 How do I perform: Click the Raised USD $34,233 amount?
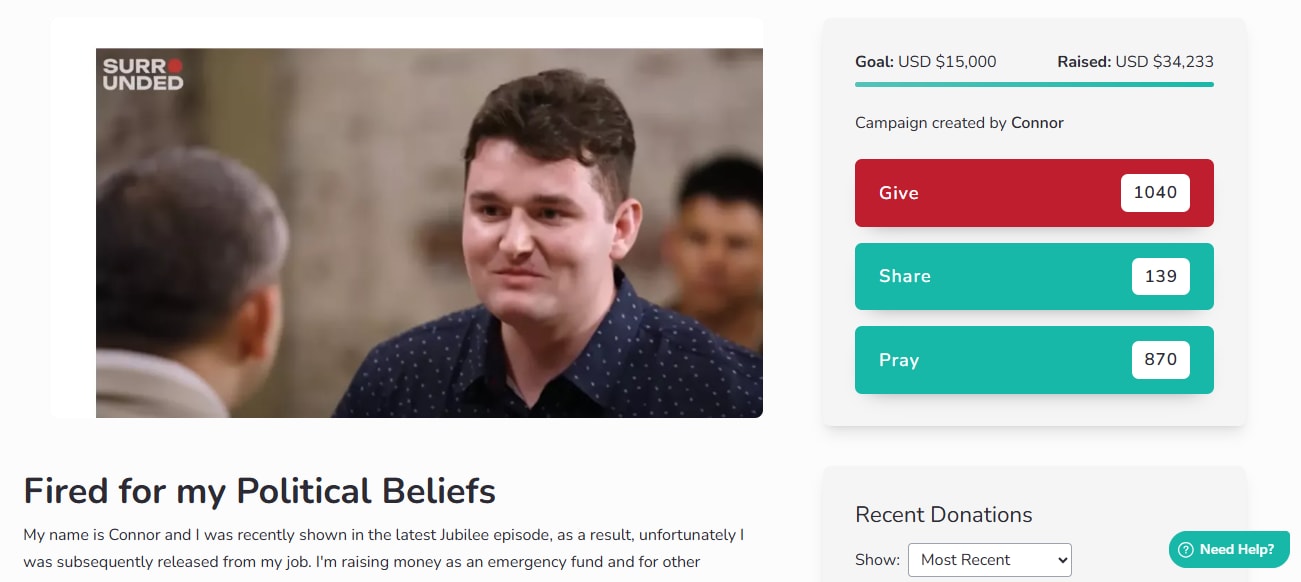point(1135,61)
